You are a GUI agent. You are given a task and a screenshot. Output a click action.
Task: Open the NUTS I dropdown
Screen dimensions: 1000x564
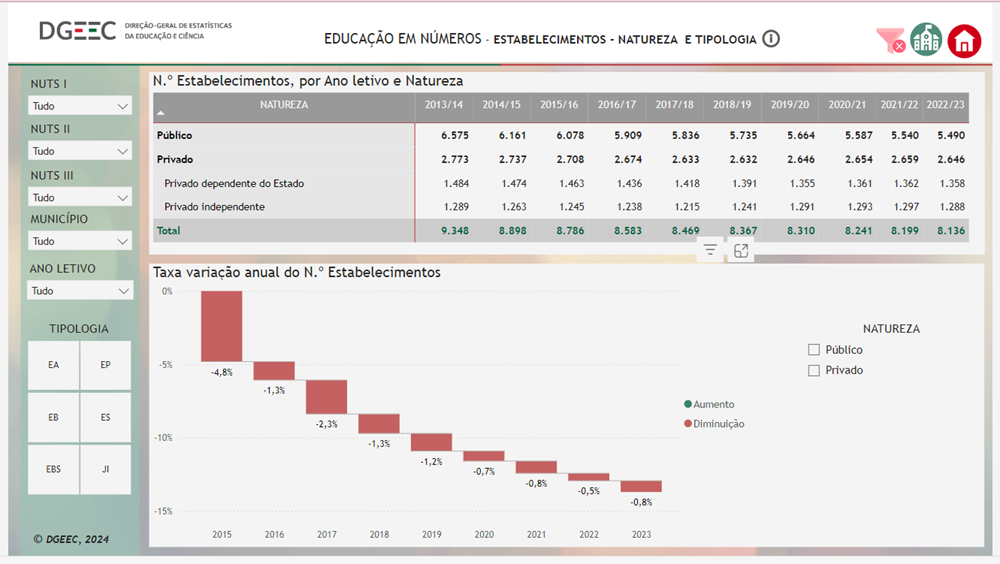click(80, 106)
